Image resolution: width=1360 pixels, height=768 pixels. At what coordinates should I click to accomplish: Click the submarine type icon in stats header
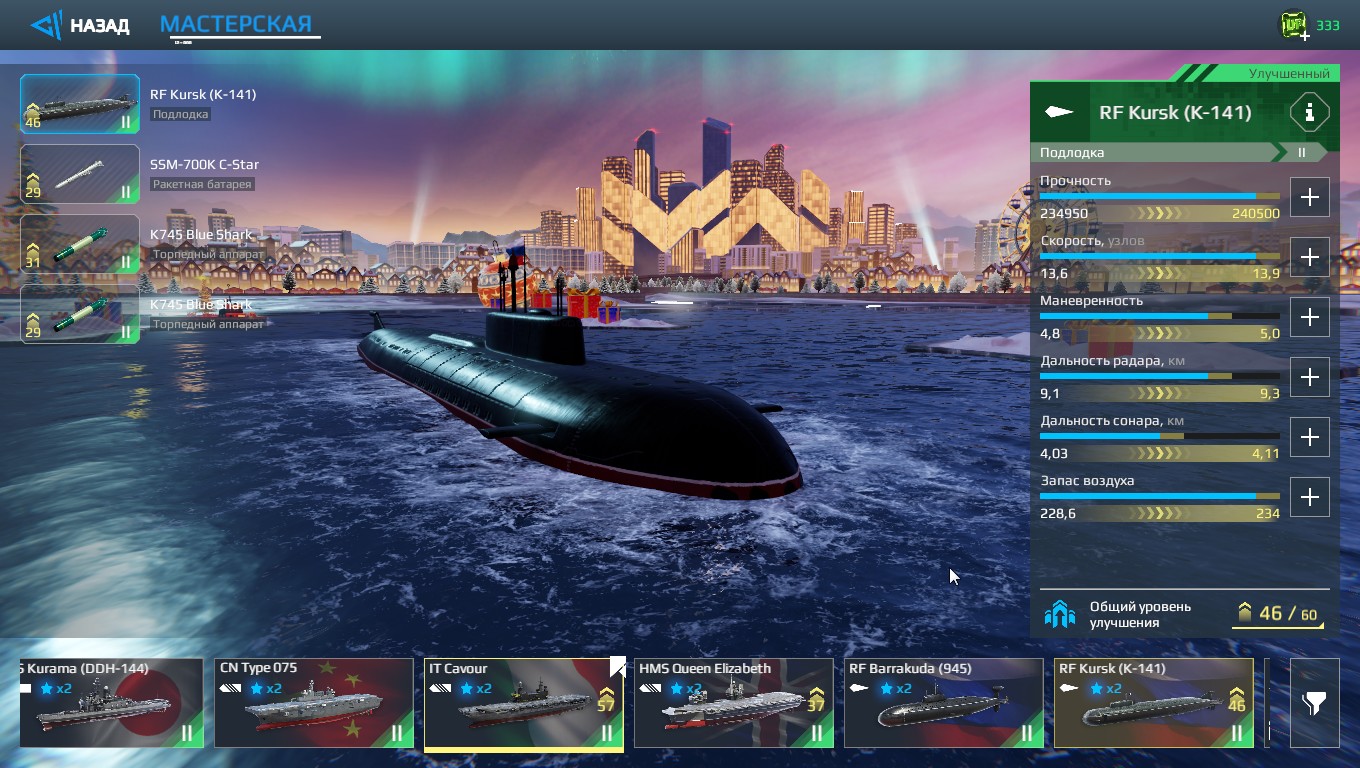[1059, 112]
